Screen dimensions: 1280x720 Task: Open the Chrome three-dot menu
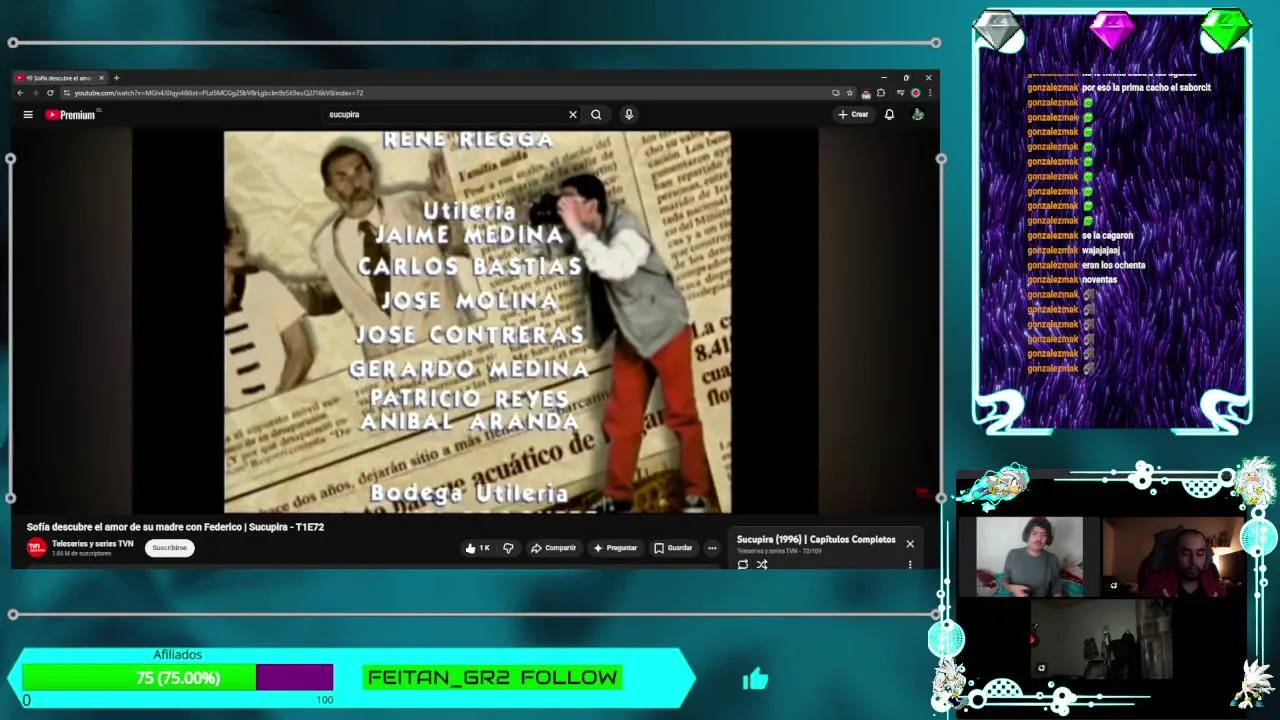[x=930, y=93]
